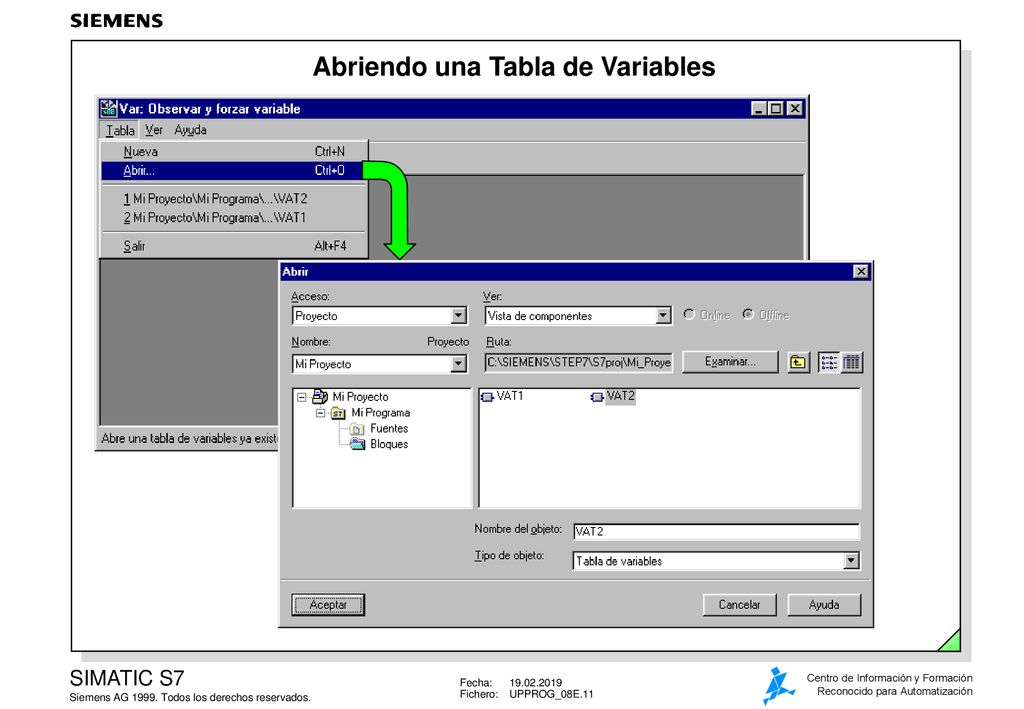Open recent file 1 ...VAT2
Screen dimensions: 1024x709
tap(234, 198)
